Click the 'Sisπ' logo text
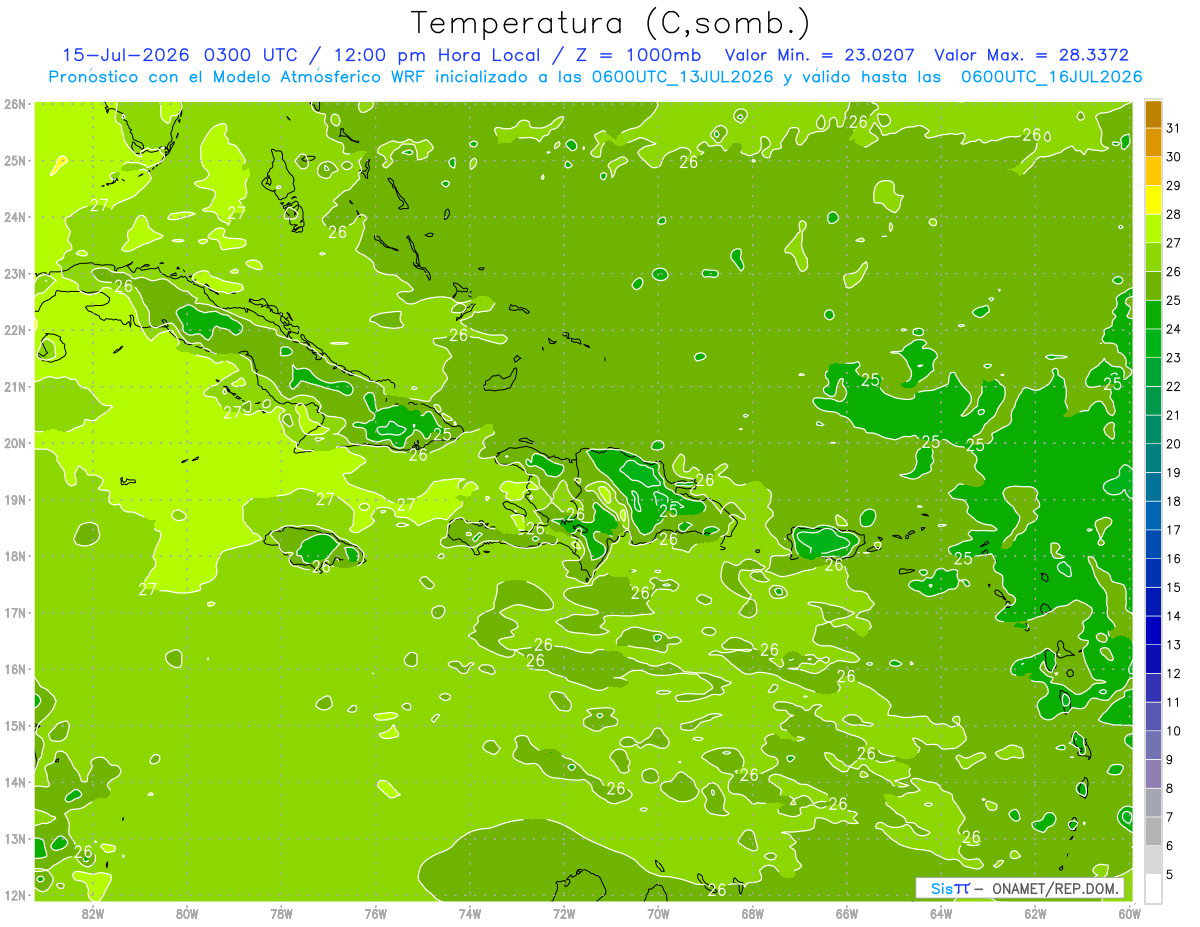The width and height of the screenshot is (1200, 927). tap(949, 888)
